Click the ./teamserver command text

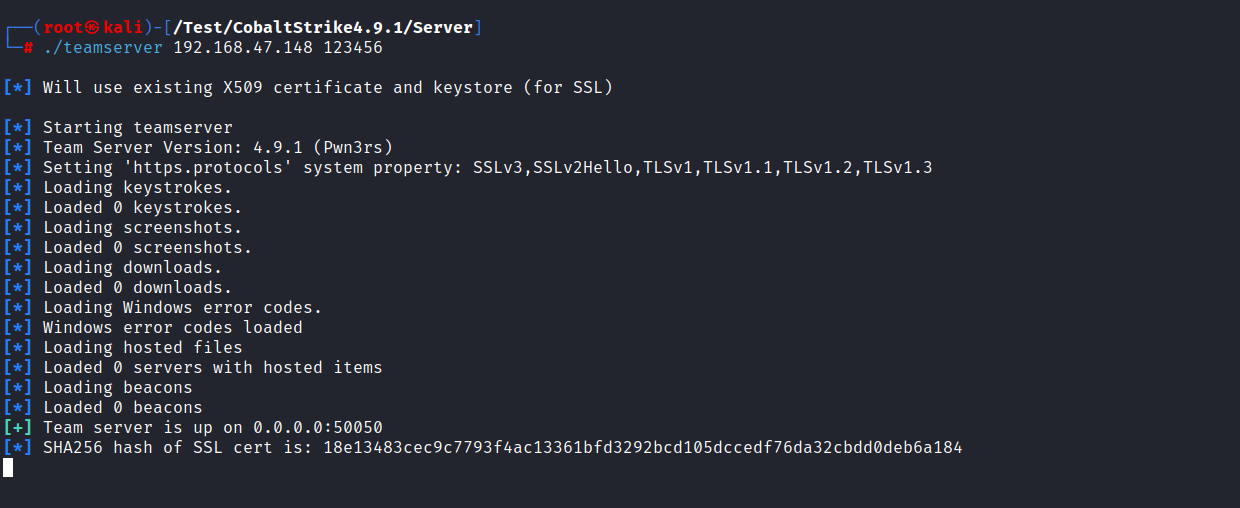(103, 48)
